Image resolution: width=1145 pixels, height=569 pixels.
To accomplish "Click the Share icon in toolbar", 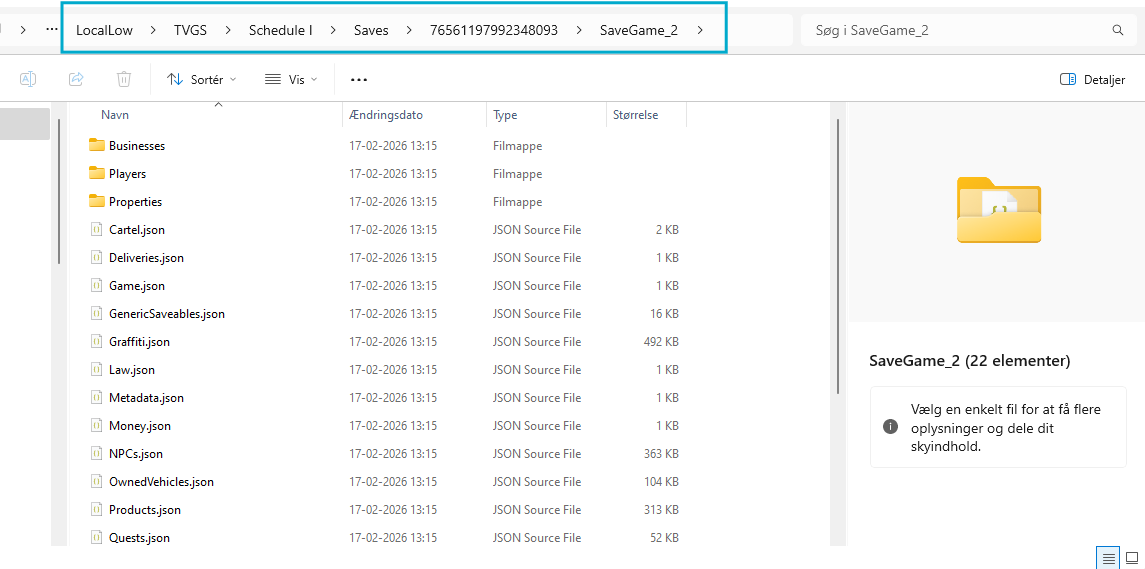I will click(x=76, y=79).
